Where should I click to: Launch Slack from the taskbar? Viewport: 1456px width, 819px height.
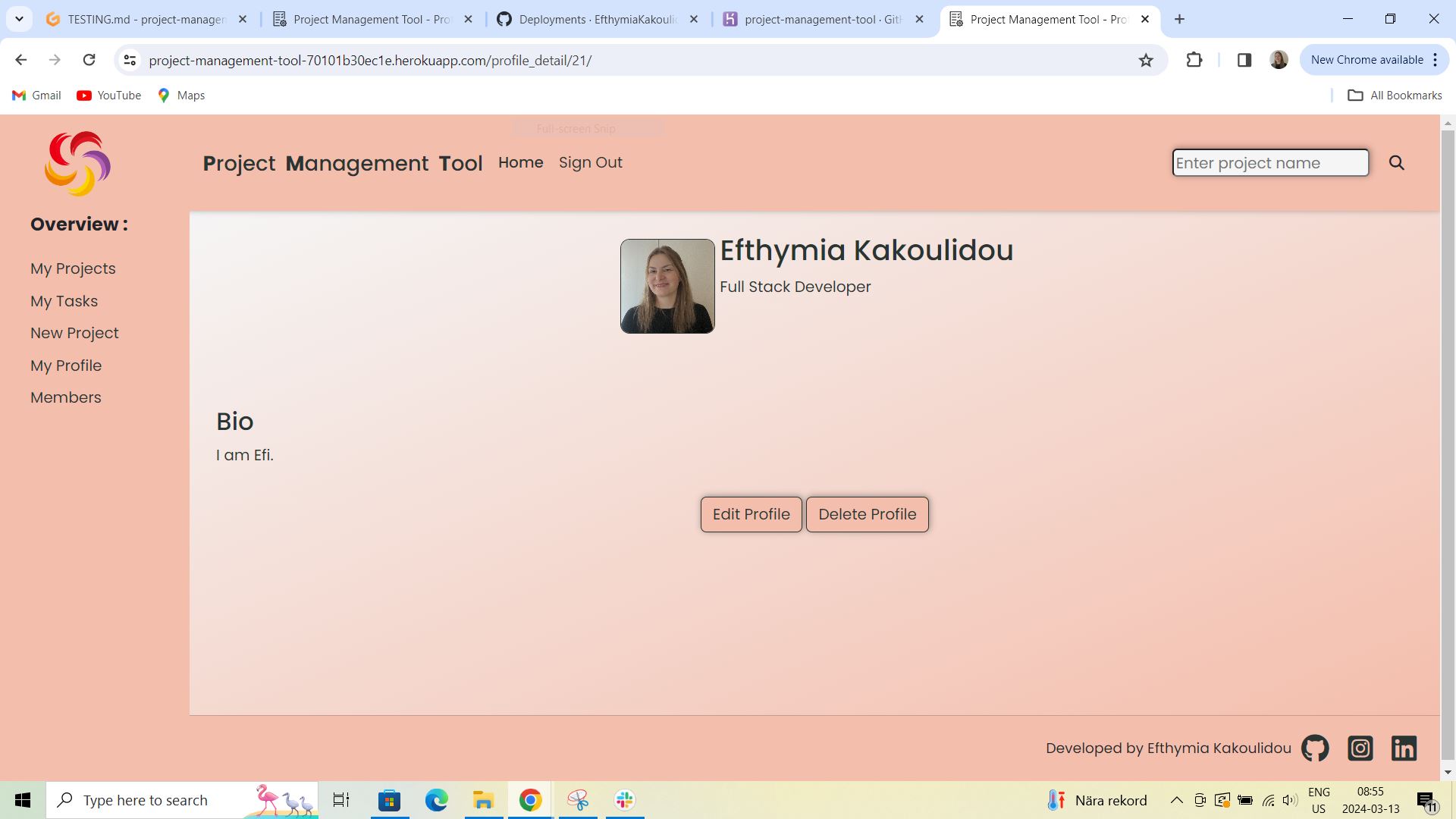(x=623, y=799)
